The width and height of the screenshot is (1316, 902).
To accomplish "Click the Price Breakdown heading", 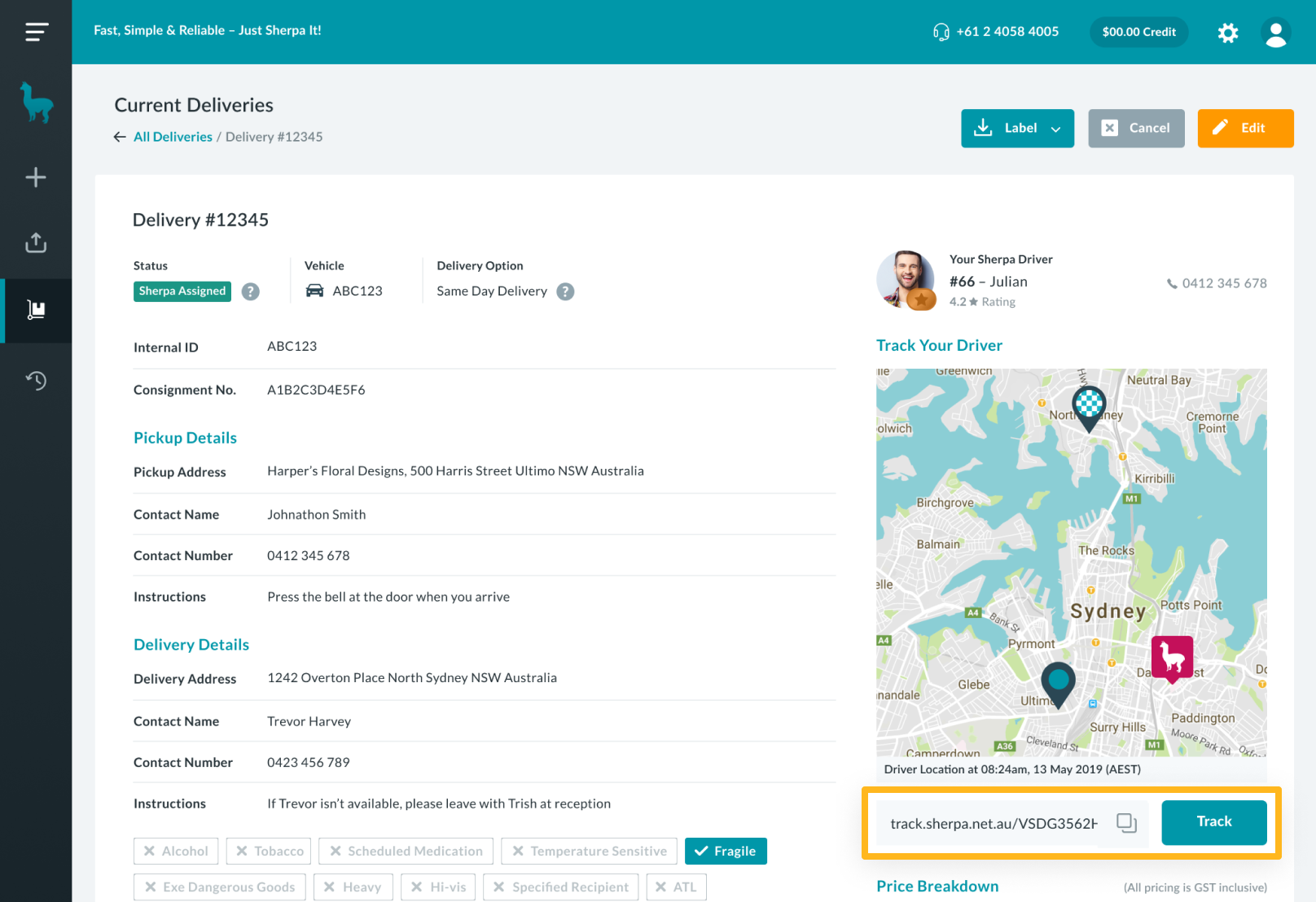I will 937,887.
